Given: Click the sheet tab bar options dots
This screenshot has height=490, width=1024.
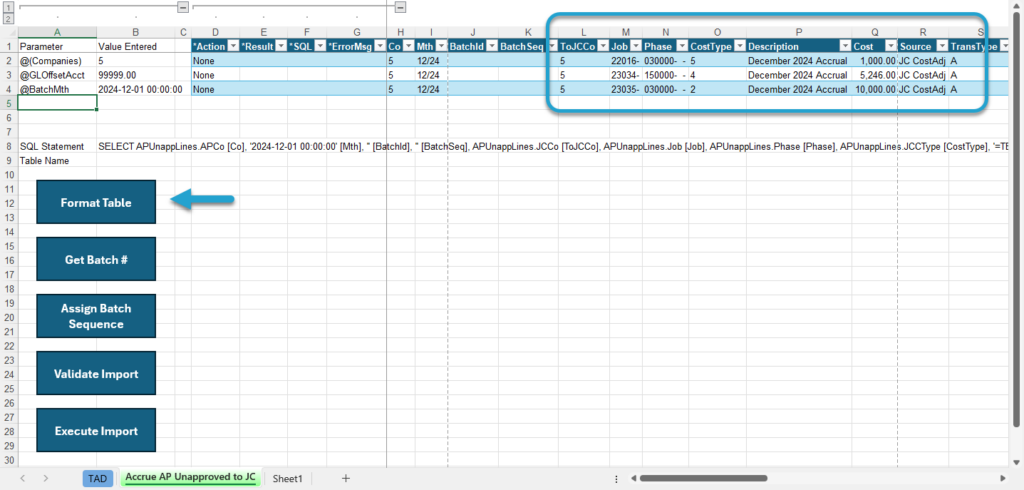Looking at the screenshot, I should (x=616, y=478).
